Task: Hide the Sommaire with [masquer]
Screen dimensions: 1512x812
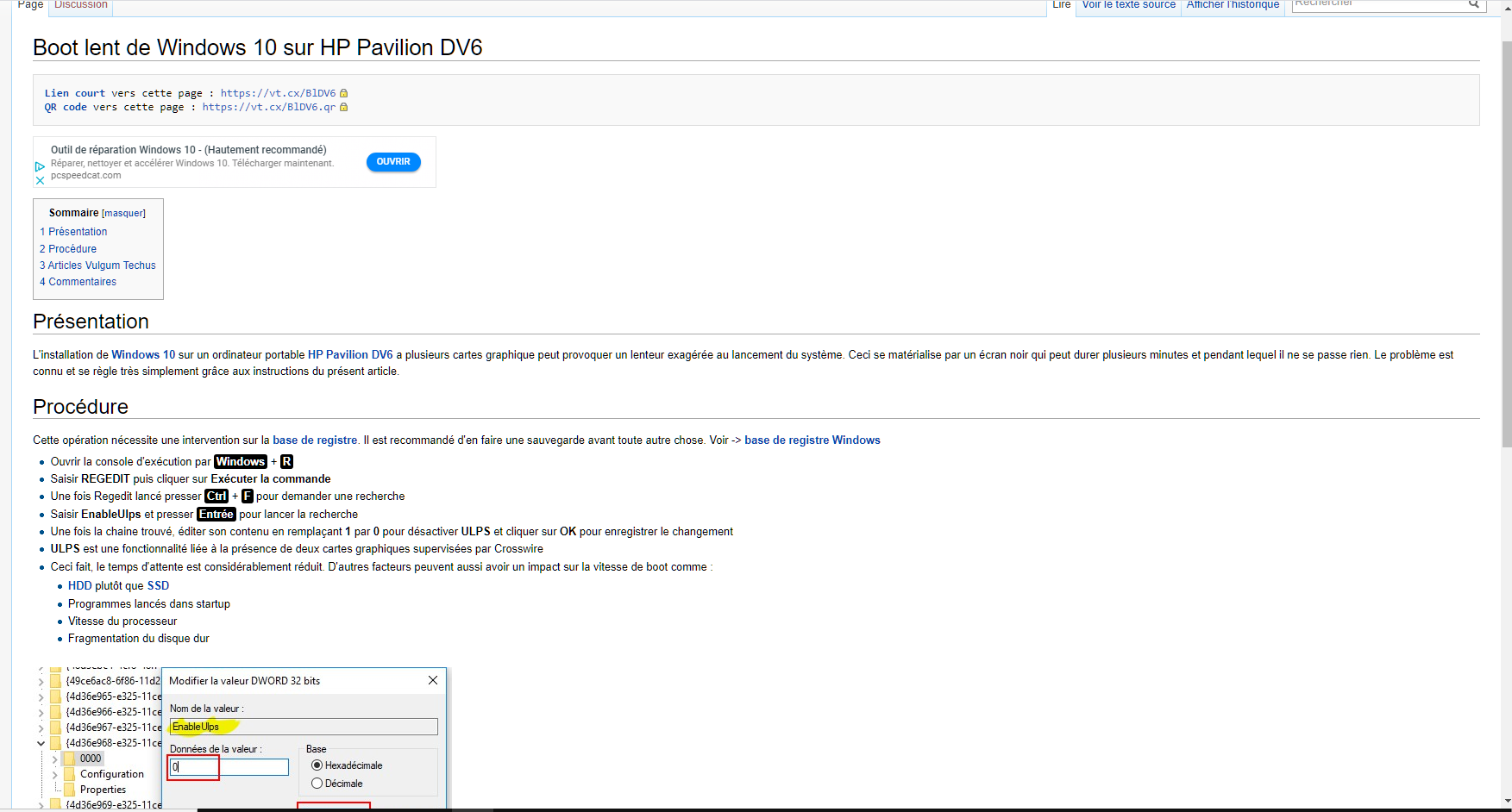Action: (123, 213)
